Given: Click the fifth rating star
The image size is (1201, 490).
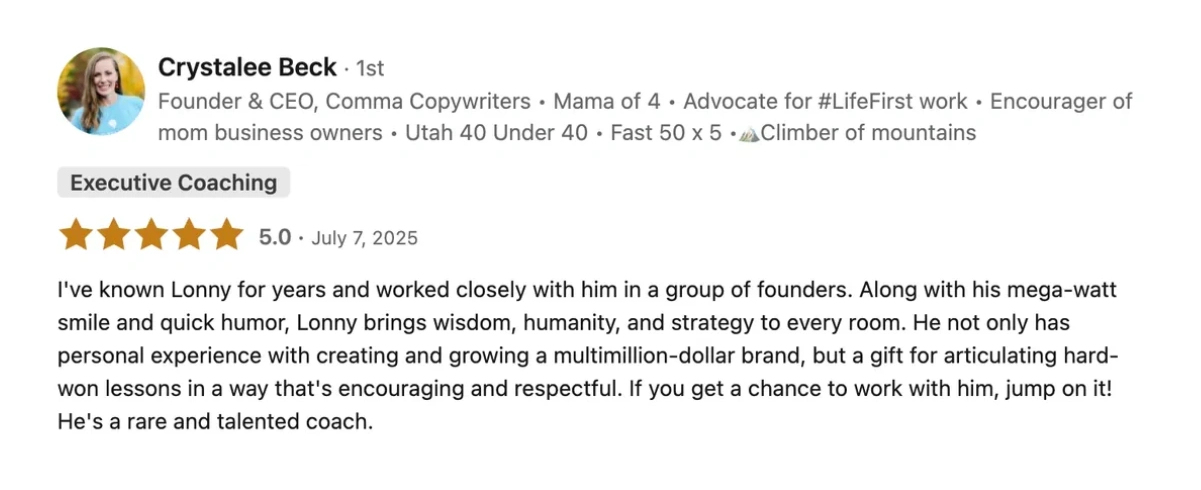Looking at the screenshot, I should coord(227,236).
